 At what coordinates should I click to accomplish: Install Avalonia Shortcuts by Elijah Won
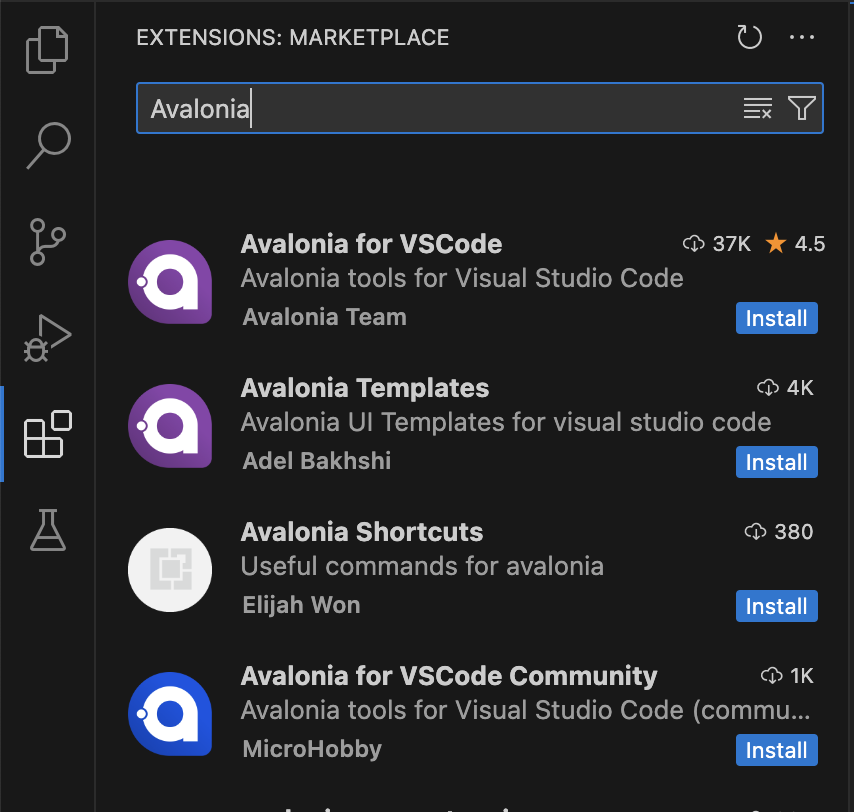(776, 606)
